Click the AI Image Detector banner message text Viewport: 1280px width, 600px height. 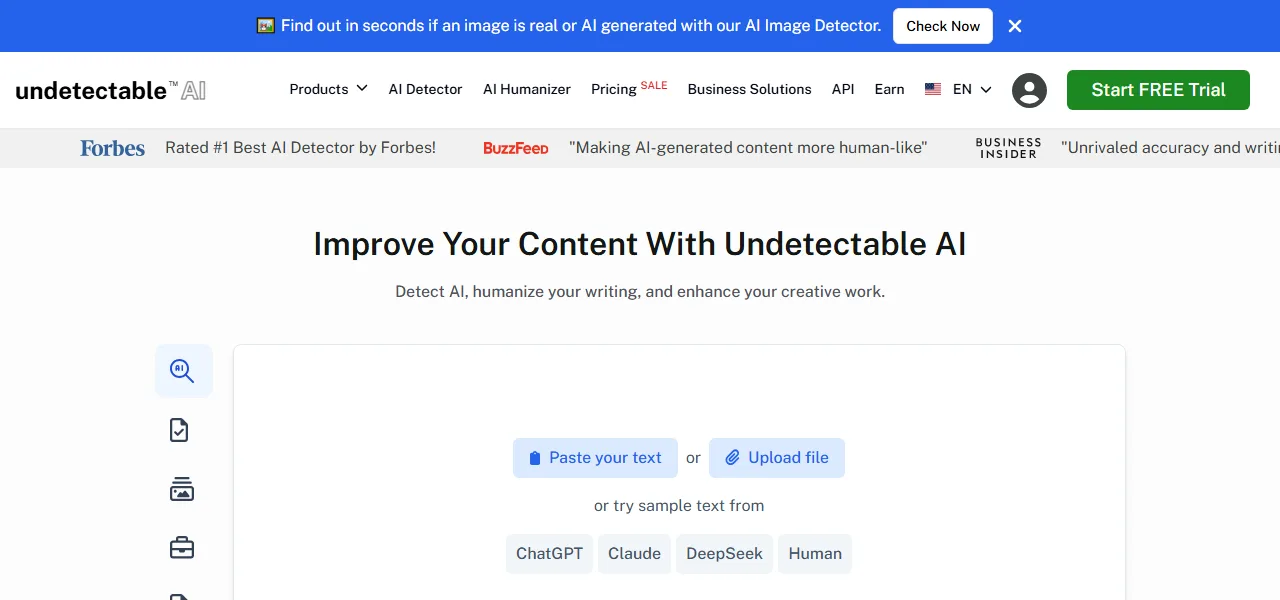(581, 26)
